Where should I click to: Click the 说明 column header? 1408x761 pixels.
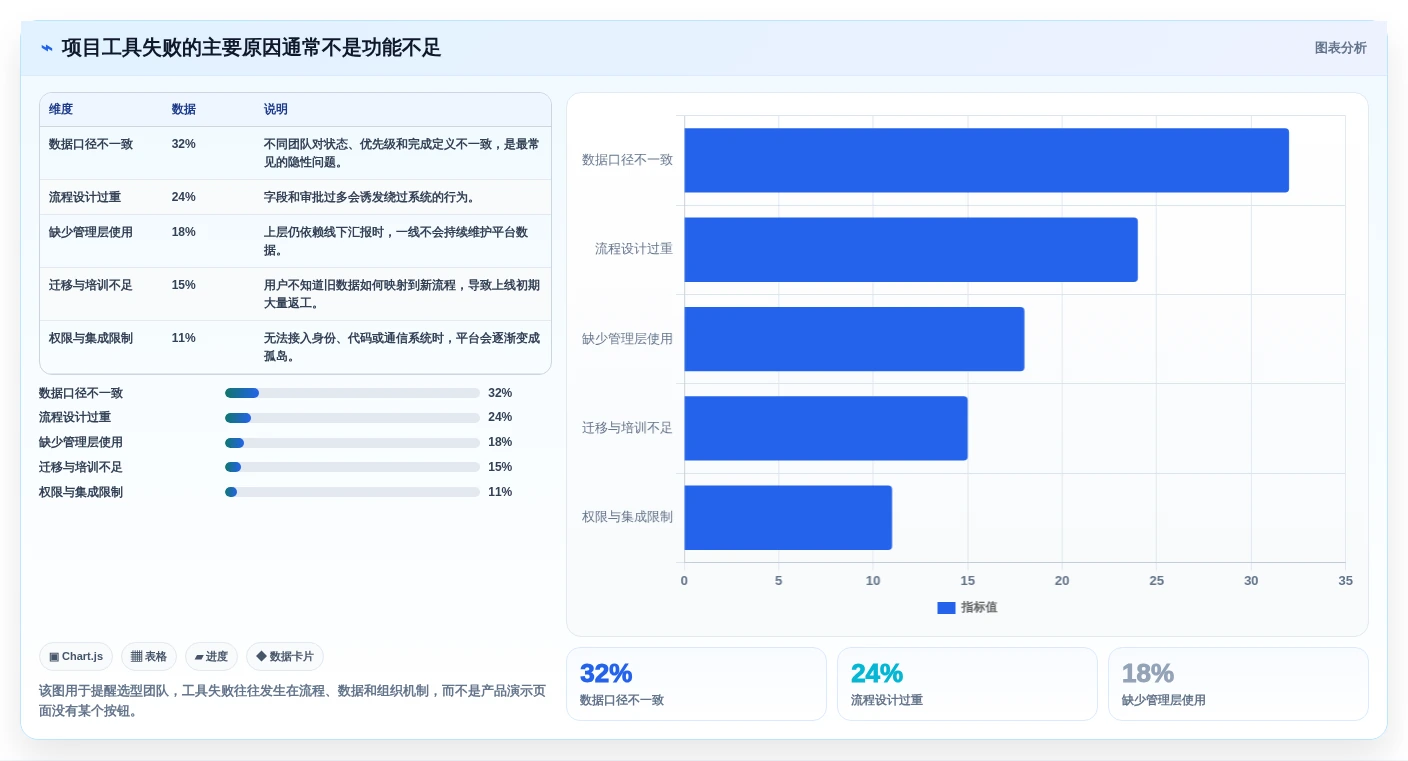pyautogui.click(x=276, y=109)
